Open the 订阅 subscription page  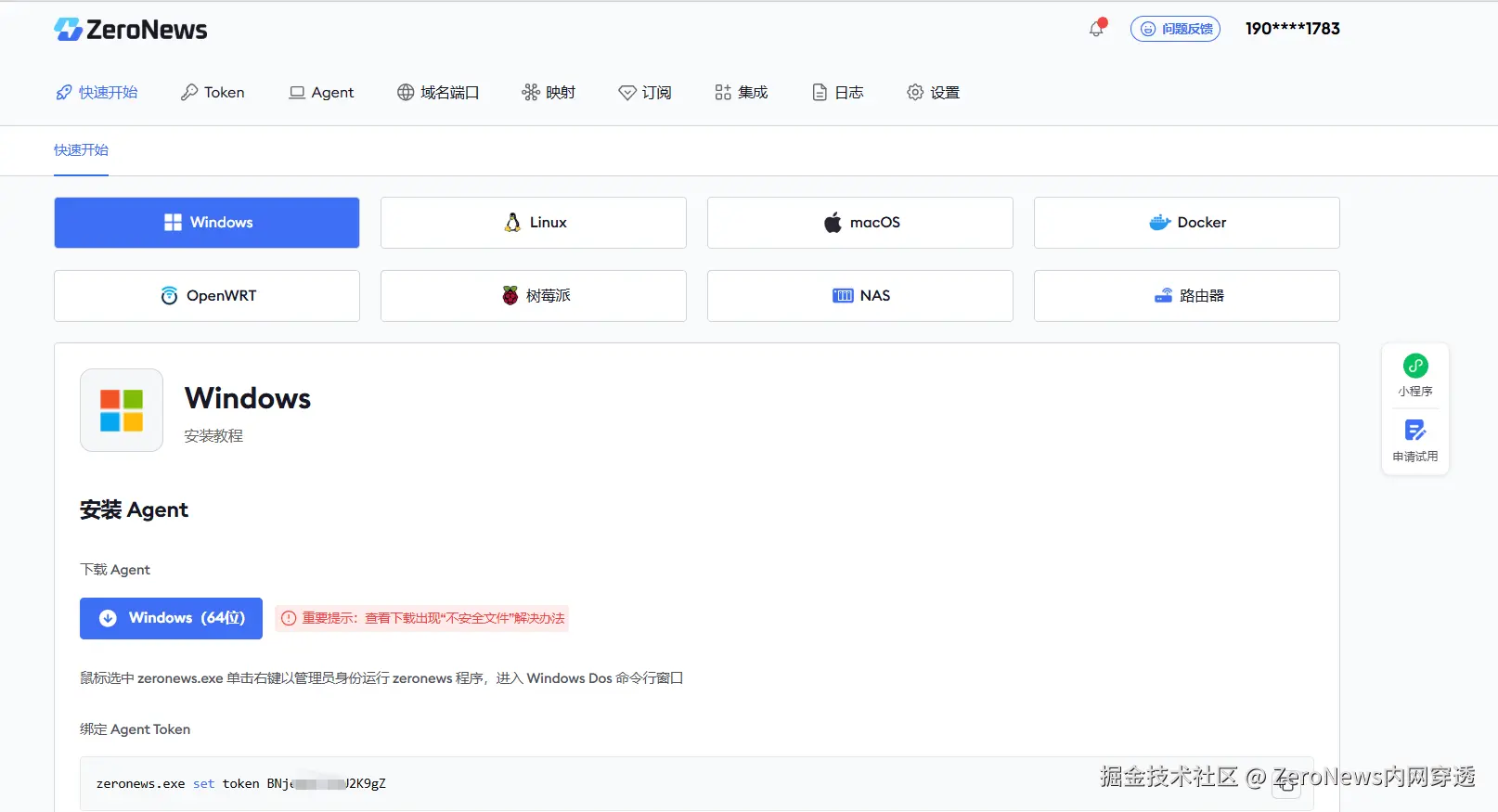(645, 93)
